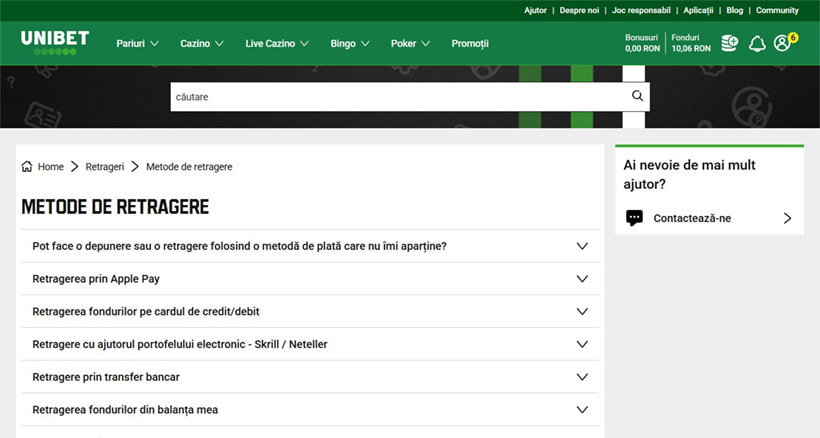Open the Ajutor link in top bar
The width and height of the screenshot is (820, 438).
[x=535, y=10]
